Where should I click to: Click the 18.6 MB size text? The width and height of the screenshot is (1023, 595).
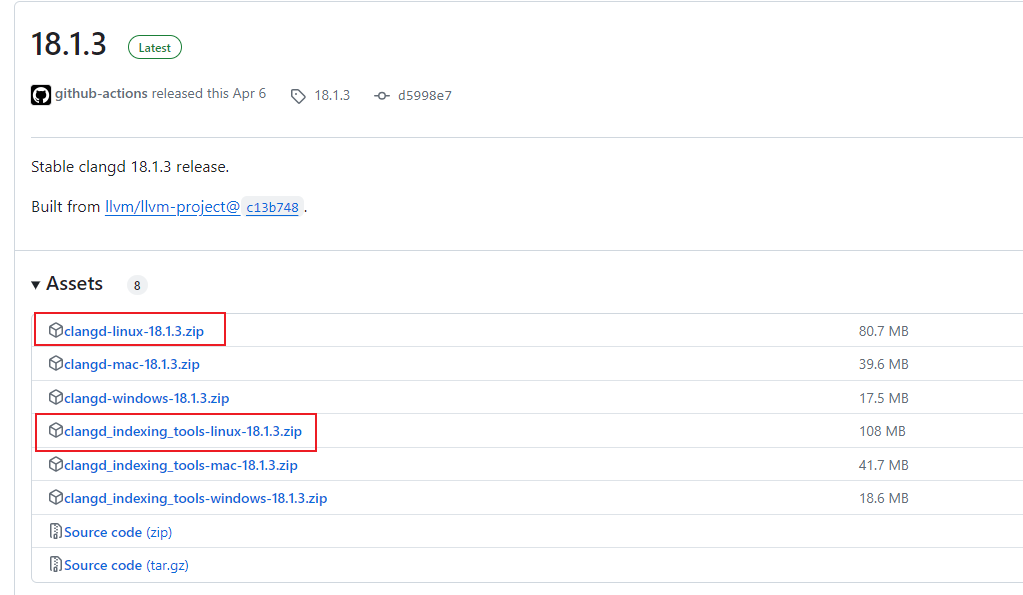click(x=883, y=499)
